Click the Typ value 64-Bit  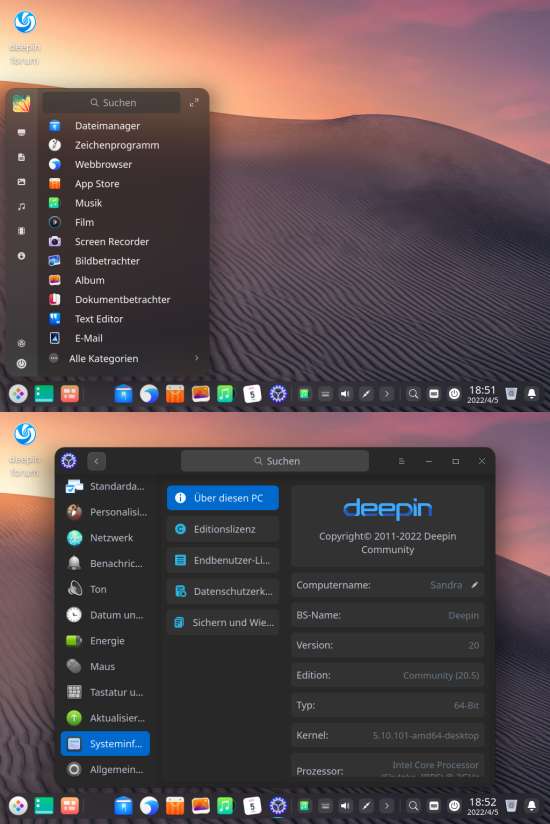(466, 705)
